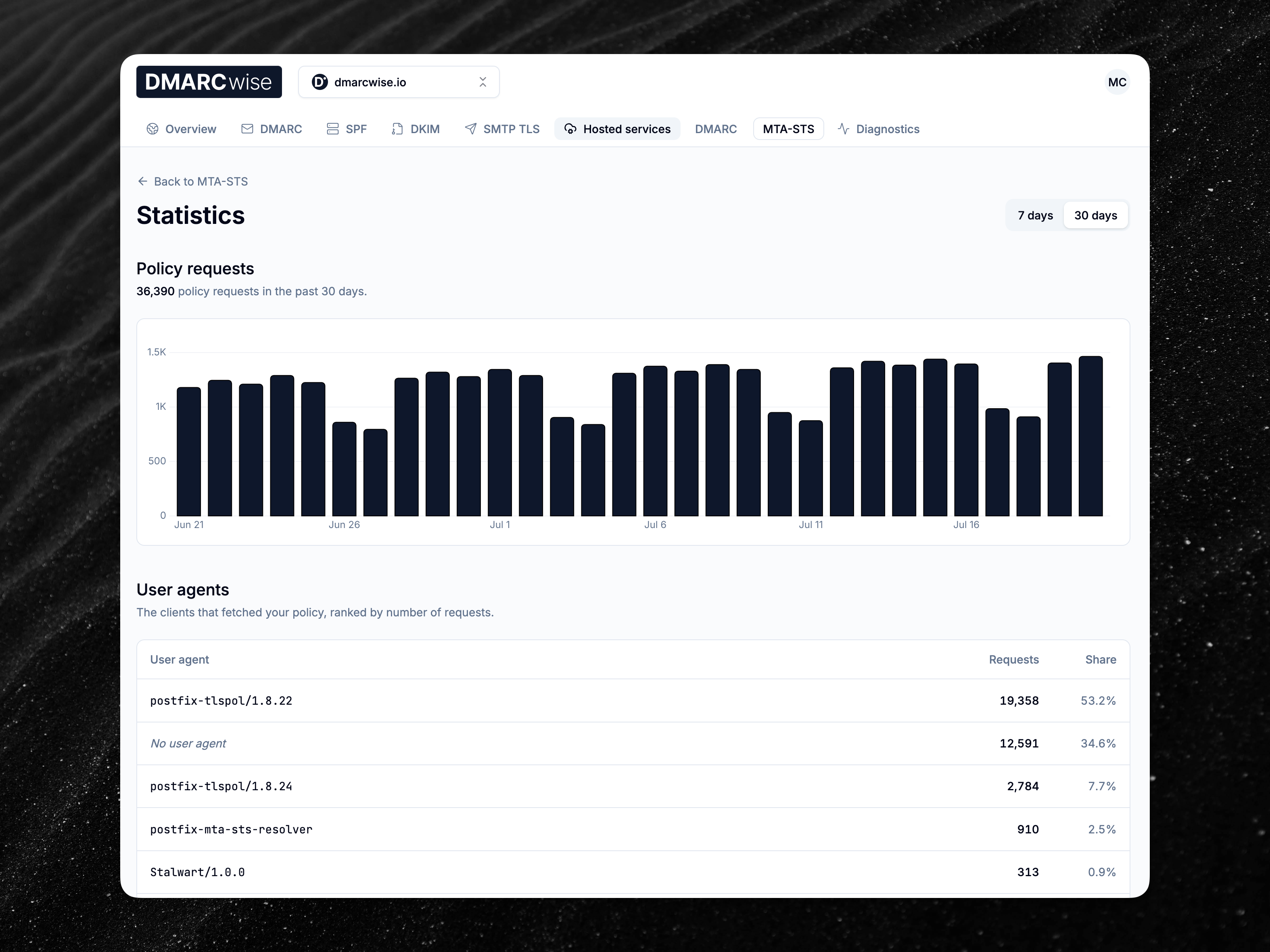Click the 'Statistics' page title
This screenshot has height=952, width=1270.
(x=190, y=215)
